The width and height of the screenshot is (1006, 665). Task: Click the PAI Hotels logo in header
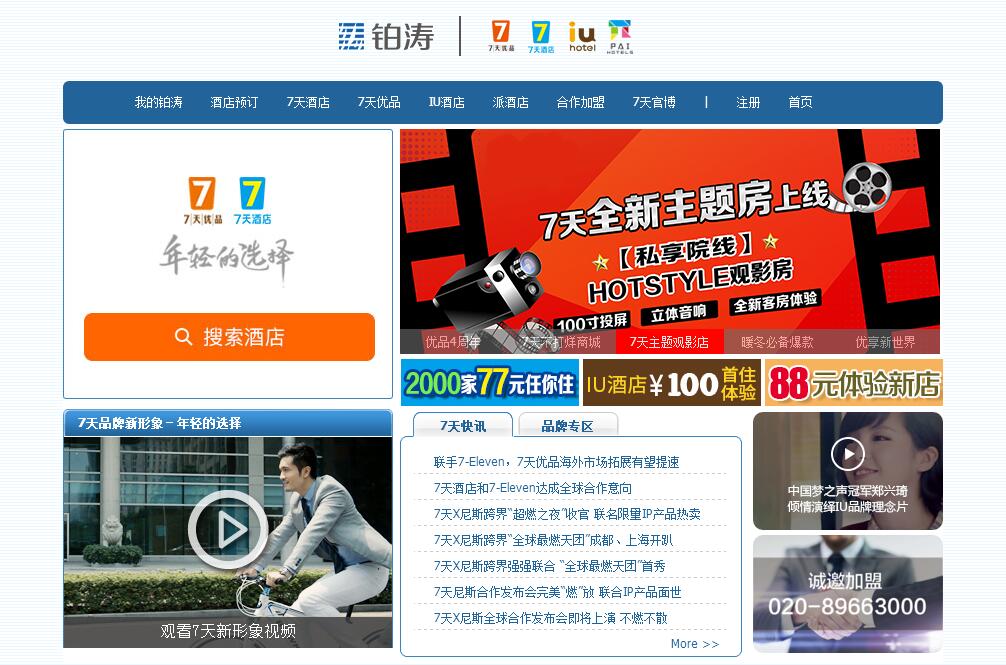620,36
